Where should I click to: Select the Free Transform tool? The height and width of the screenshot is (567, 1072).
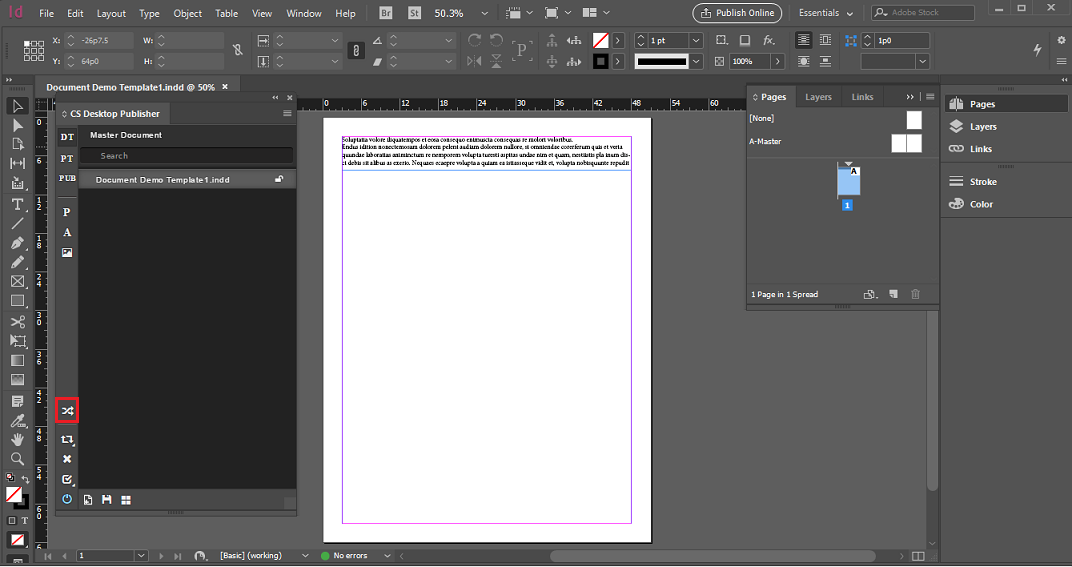click(18, 341)
